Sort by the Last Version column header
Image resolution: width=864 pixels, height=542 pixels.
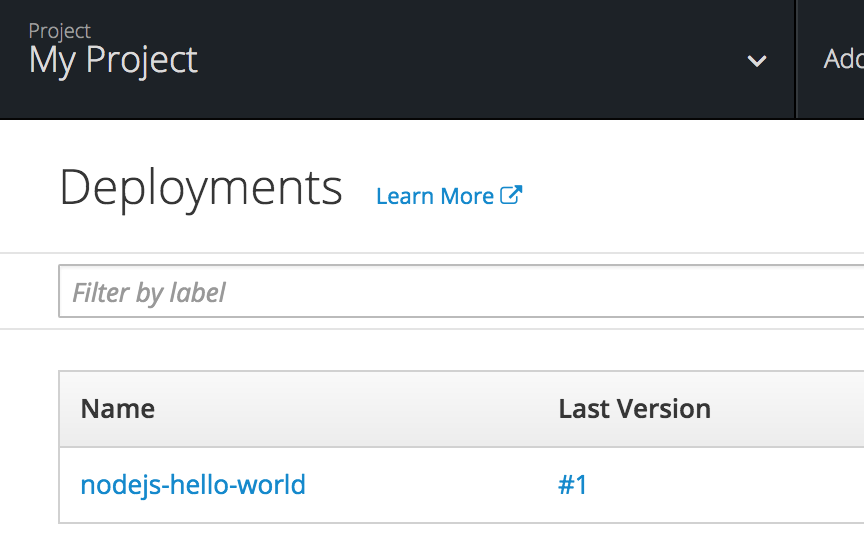coord(634,408)
